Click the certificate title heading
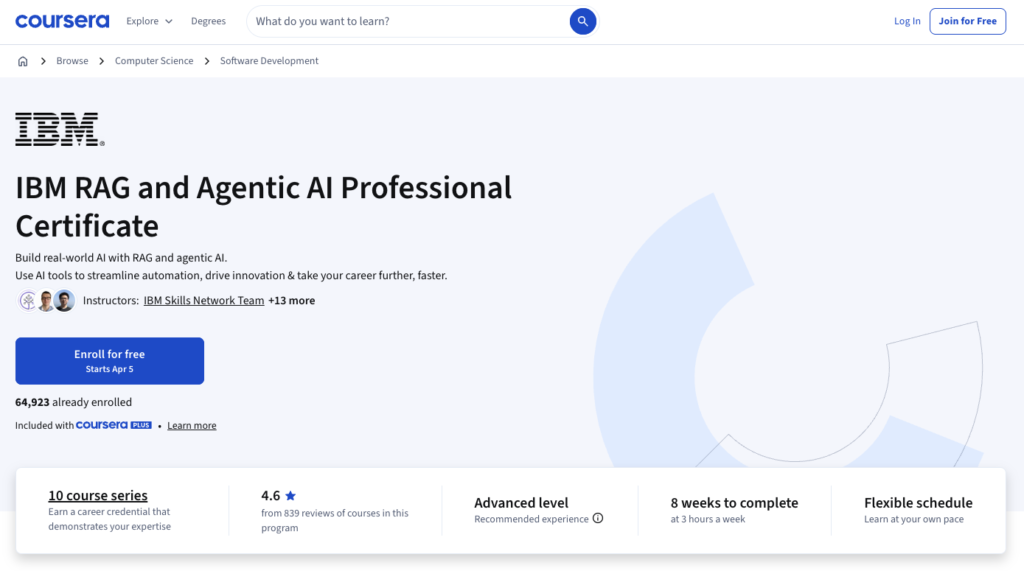This screenshot has height=571, width=1024. (x=264, y=206)
